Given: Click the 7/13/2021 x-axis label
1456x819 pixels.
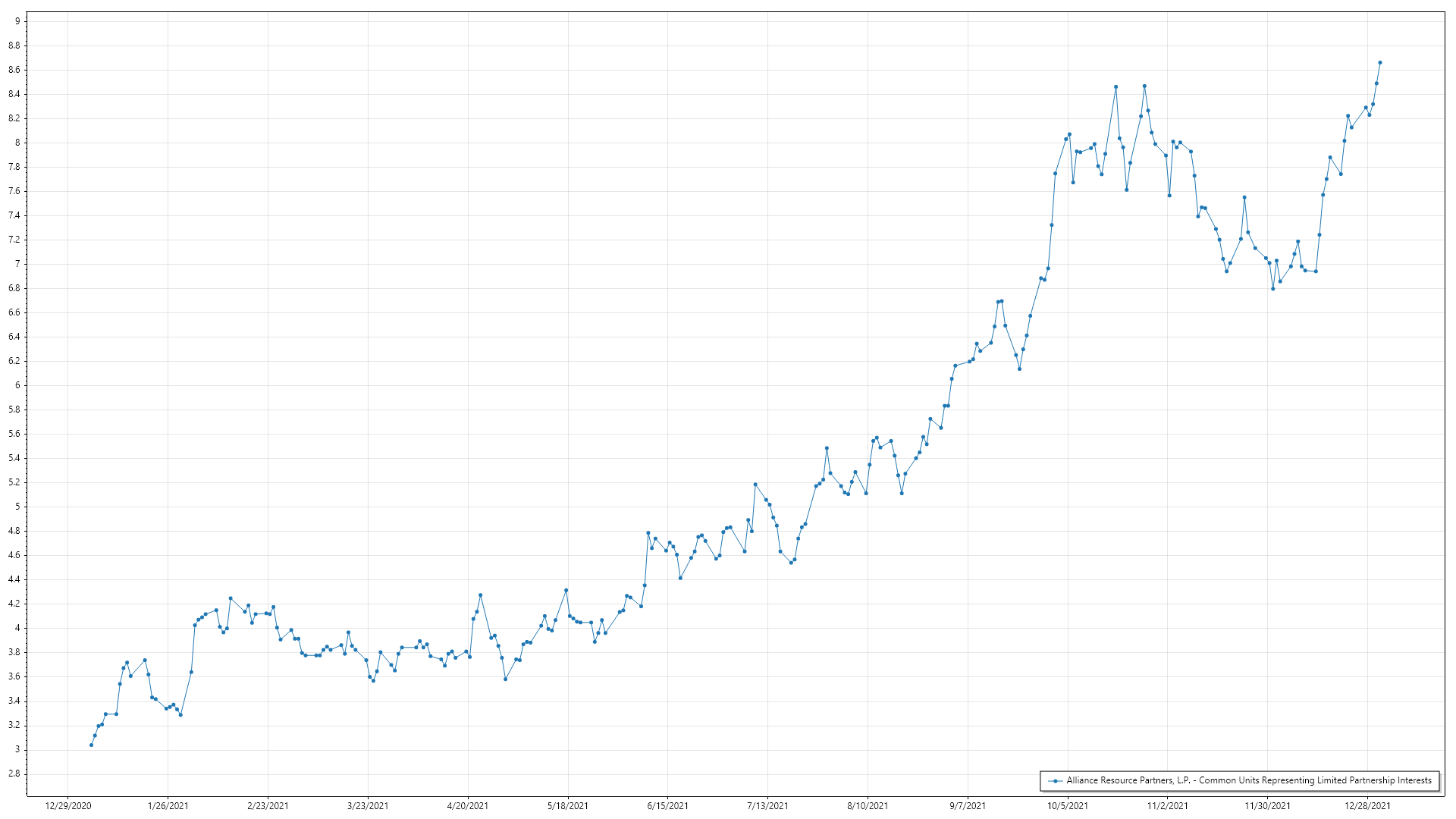Looking at the screenshot, I should (x=767, y=805).
